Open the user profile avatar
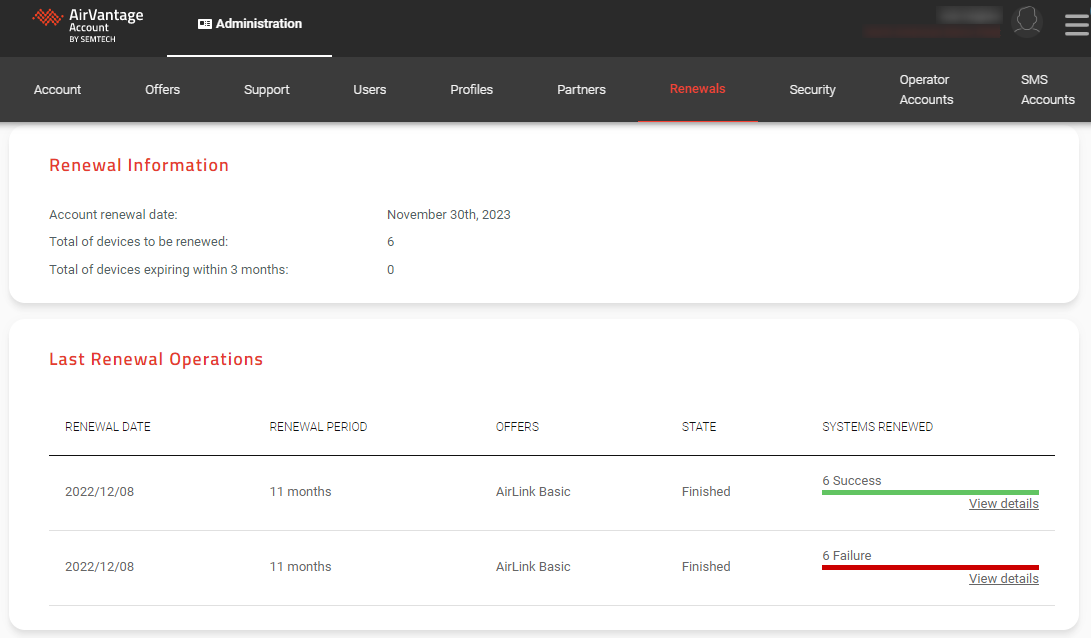The image size is (1091, 638). (x=1027, y=21)
